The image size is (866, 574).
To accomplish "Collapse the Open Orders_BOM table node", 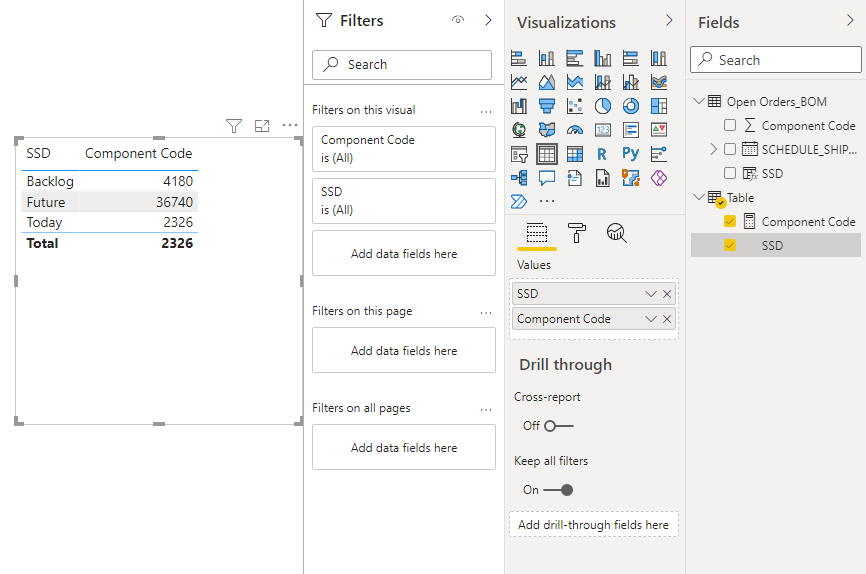I will (699, 101).
